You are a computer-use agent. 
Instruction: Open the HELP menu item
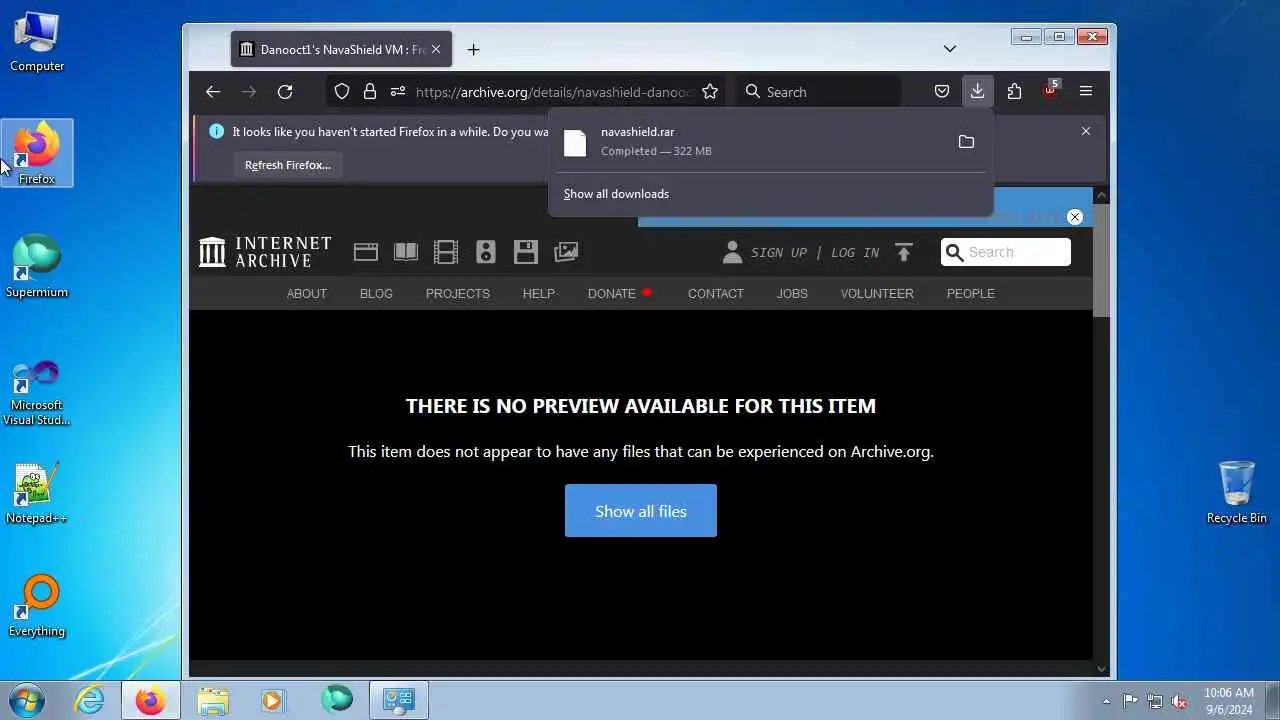click(x=538, y=293)
